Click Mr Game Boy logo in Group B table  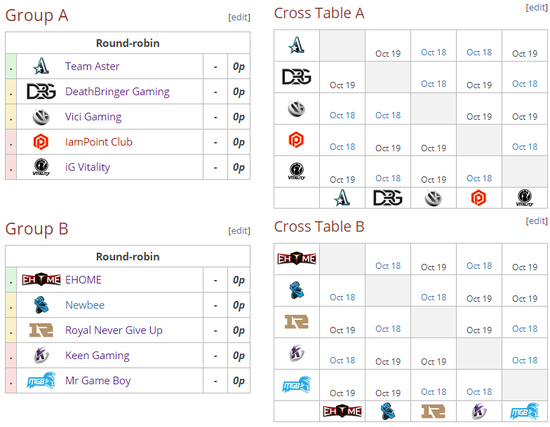coord(41,380)
